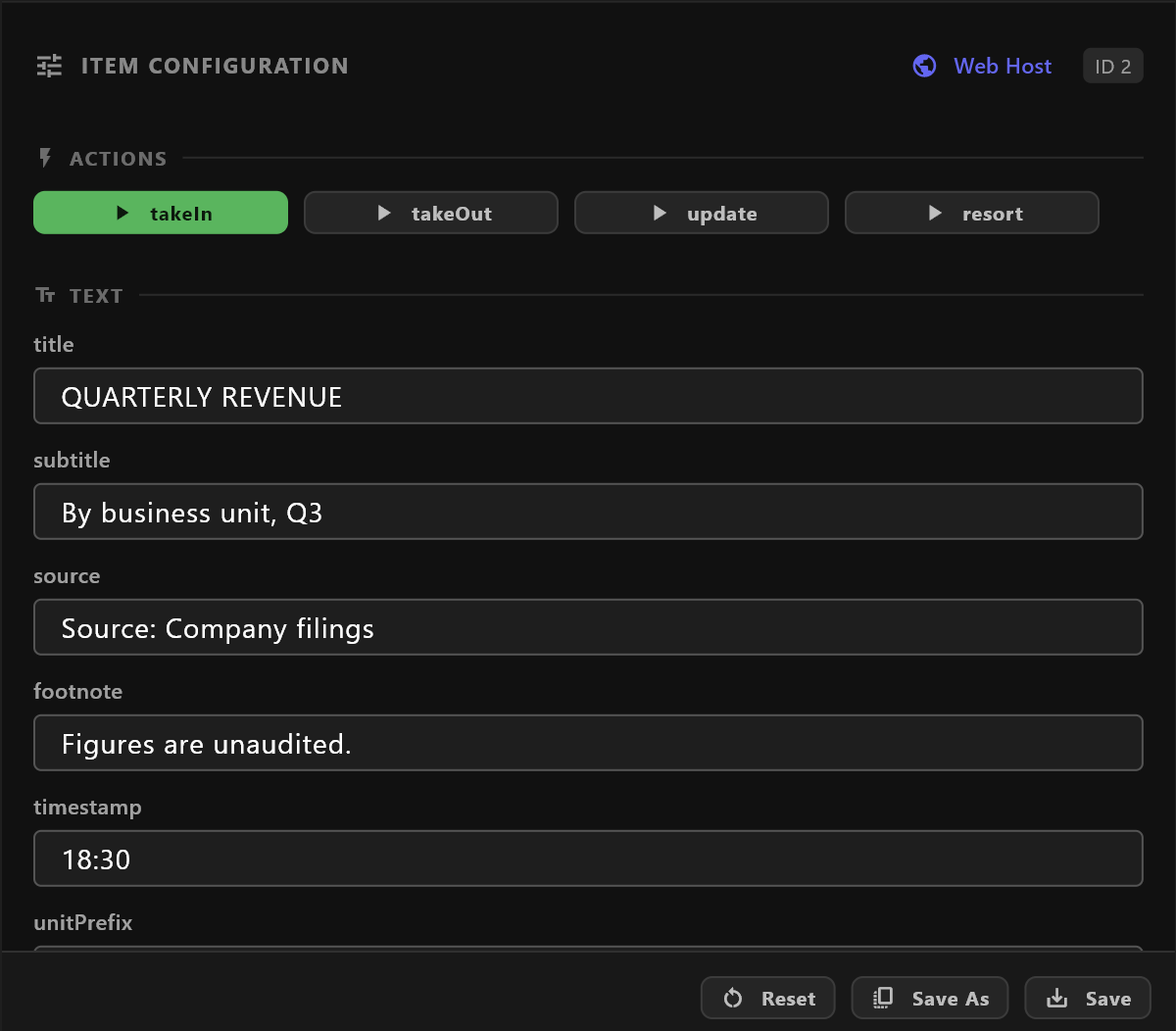Click the unitPrefix field label

point(83,922)
